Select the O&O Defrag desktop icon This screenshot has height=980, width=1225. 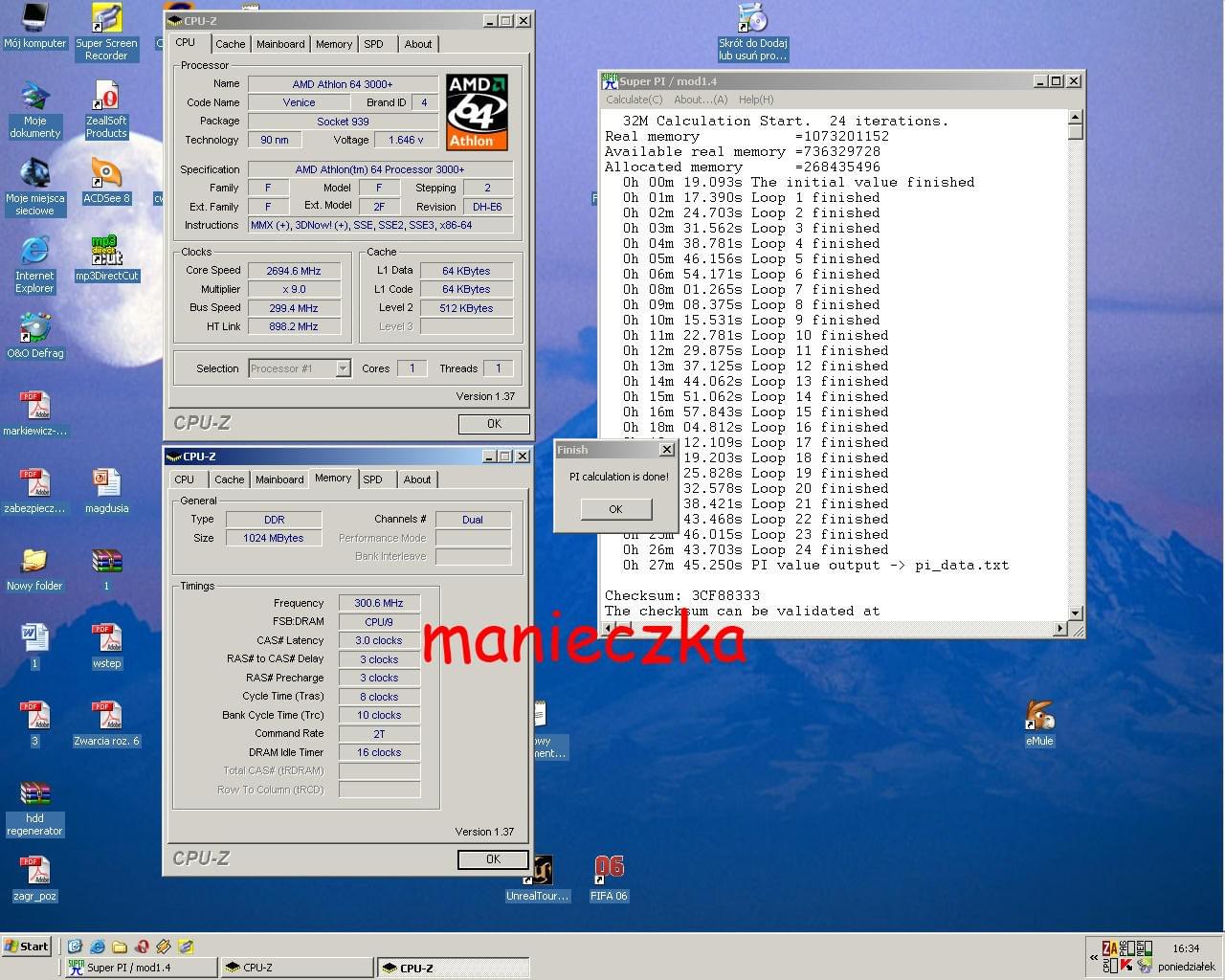(35, 337)
